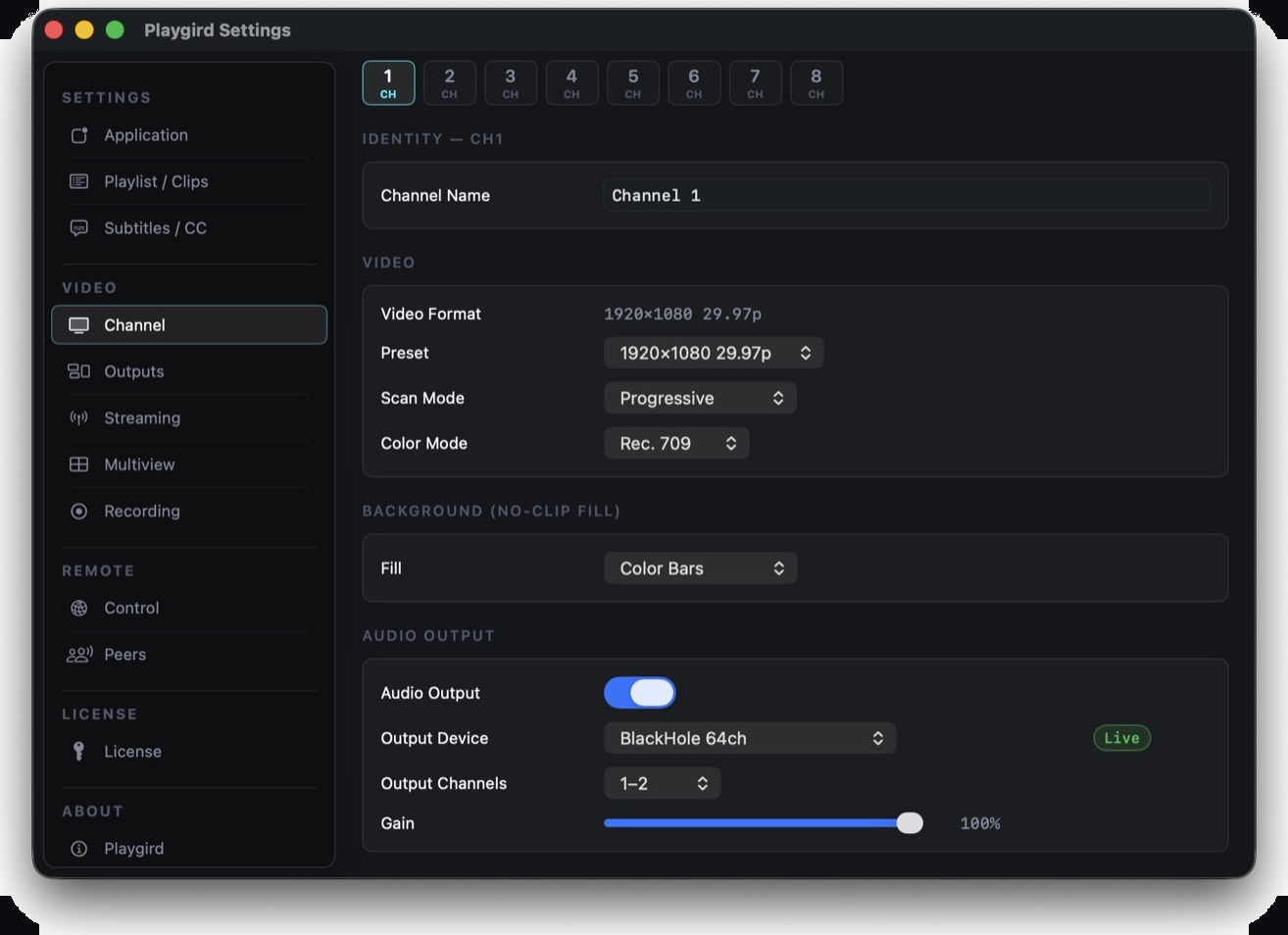Open the Output Channels 1–2 dropdown
This screenshot has height=935, width=1288.
[663, 783]
